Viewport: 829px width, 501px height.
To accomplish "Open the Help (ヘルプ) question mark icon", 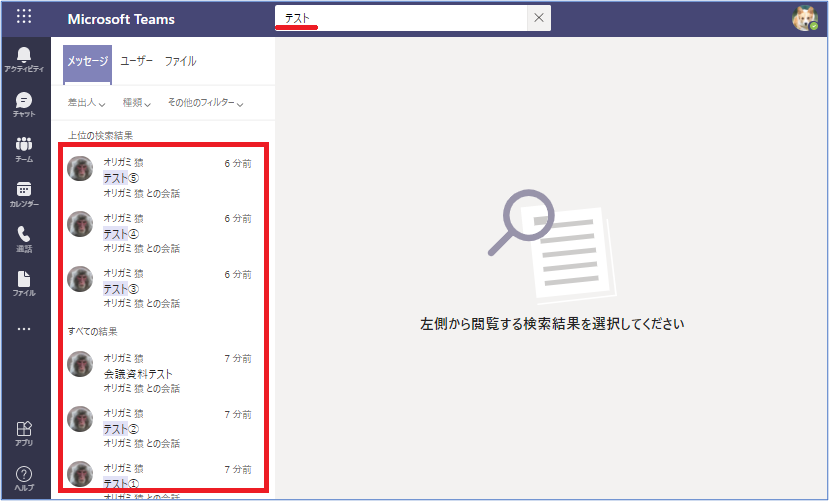I will click(24, 478).
